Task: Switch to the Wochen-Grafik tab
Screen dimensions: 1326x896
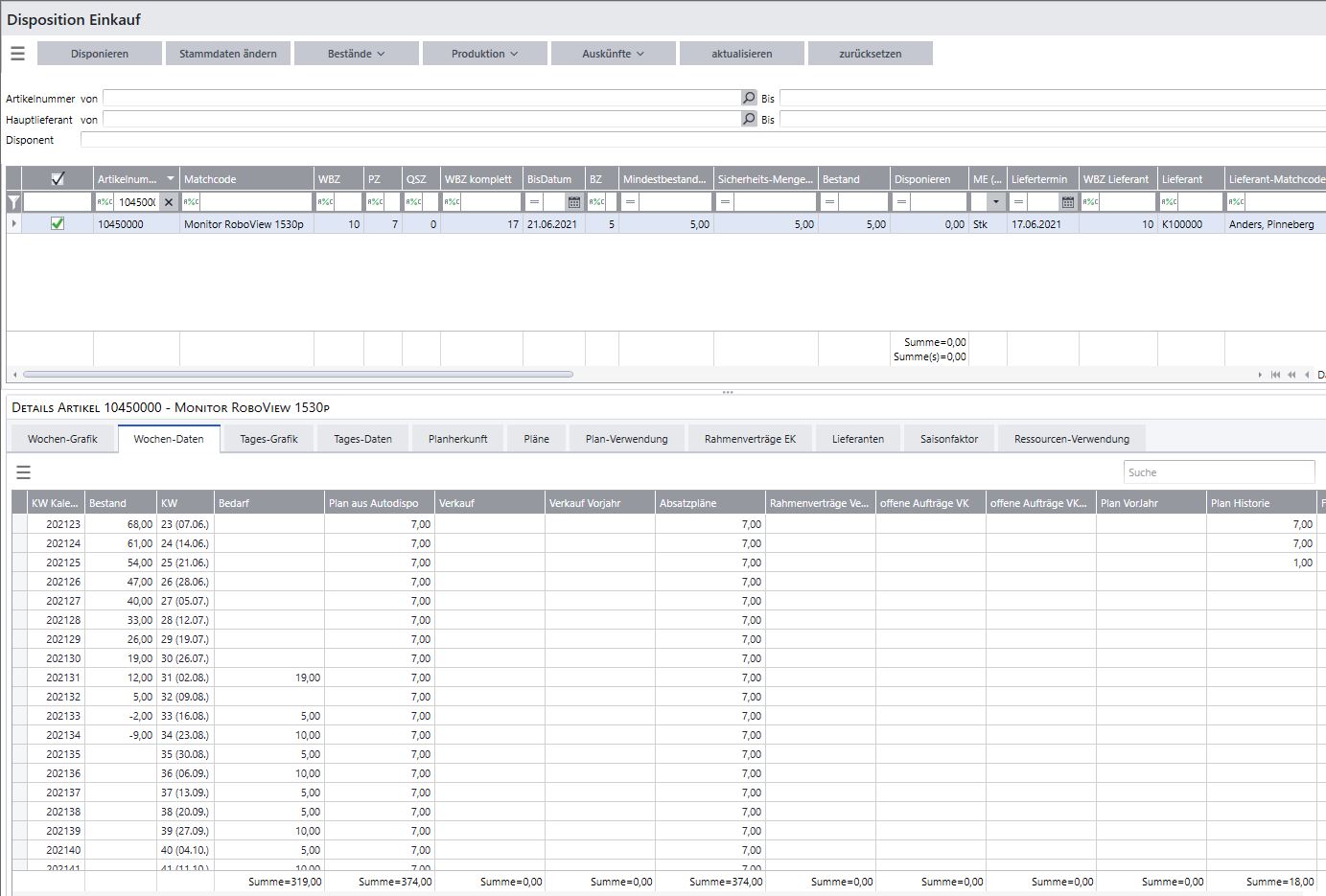Action: click(62, 439)
